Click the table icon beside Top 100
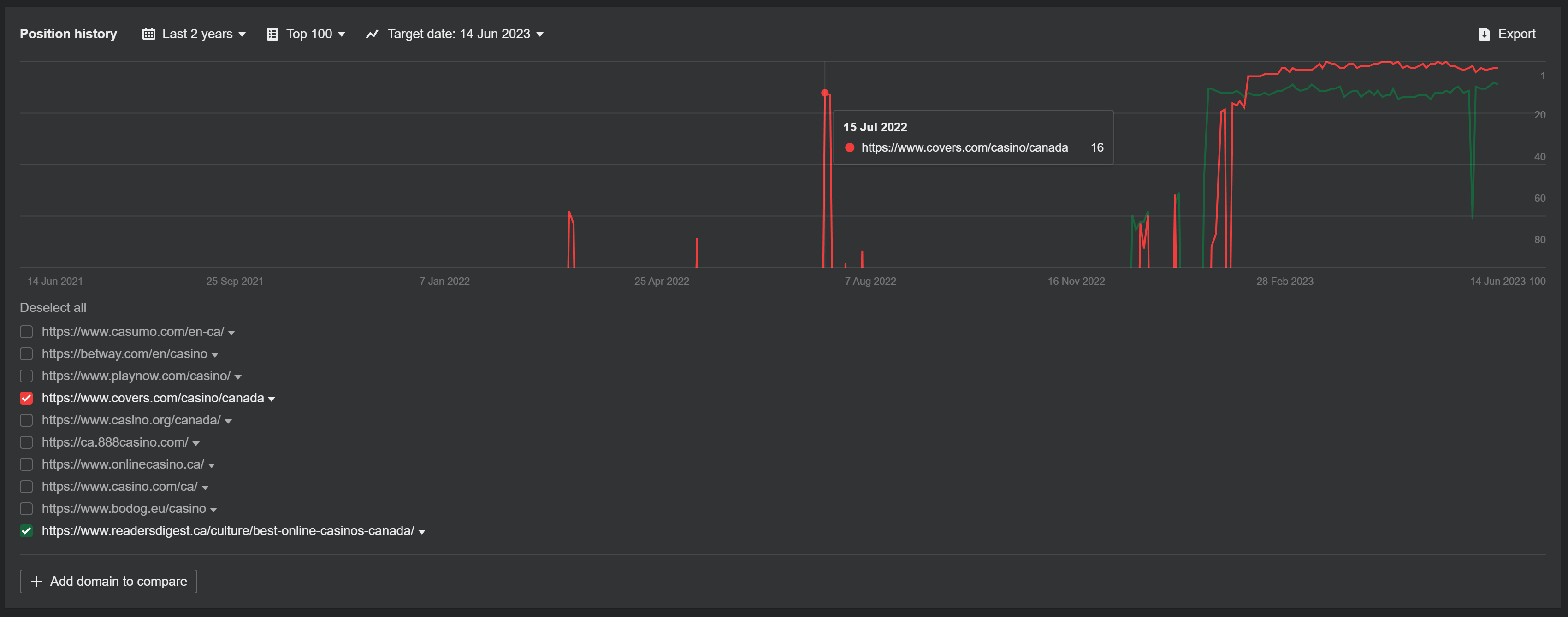The image size is (1568, 617). click(272, 34)
